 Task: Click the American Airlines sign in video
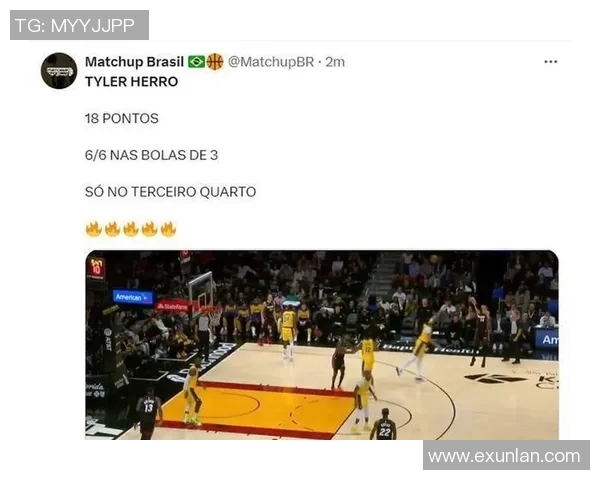pyautogui.click(x=133, y=297)
